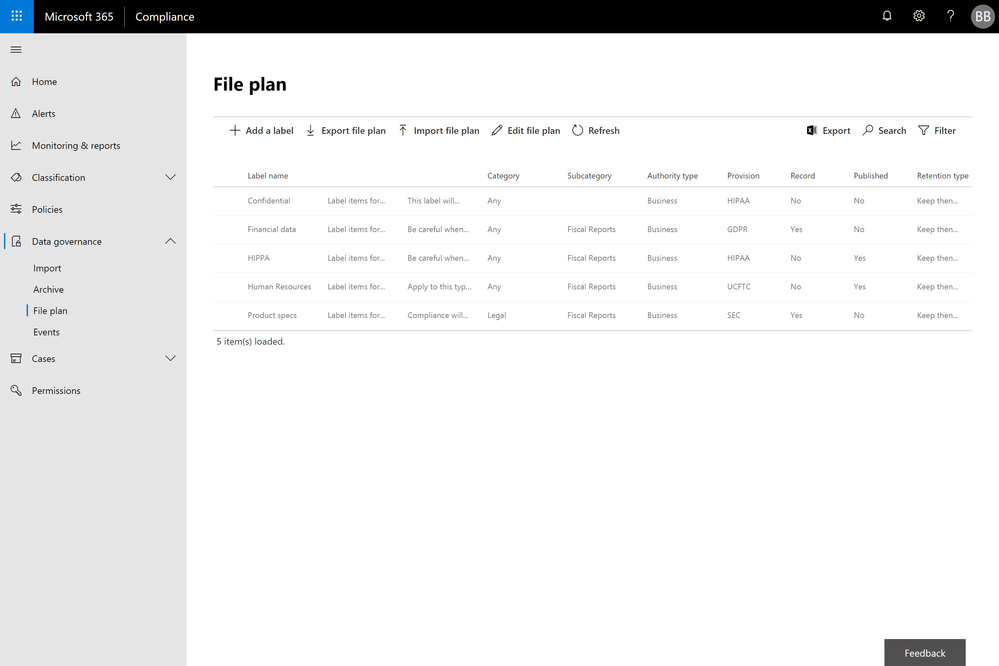999x666 pixels.
Task: Open the settings gear in header
Action: click(919, 16)
